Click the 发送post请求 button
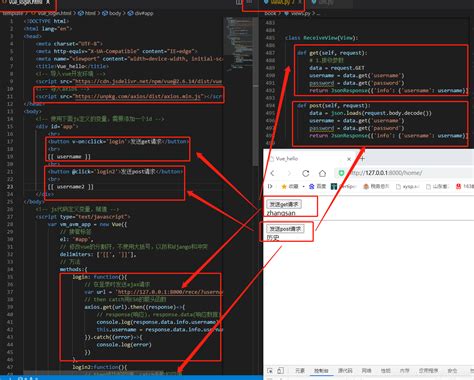The width and height of the screenshot is (474, 380). (285, 229)
